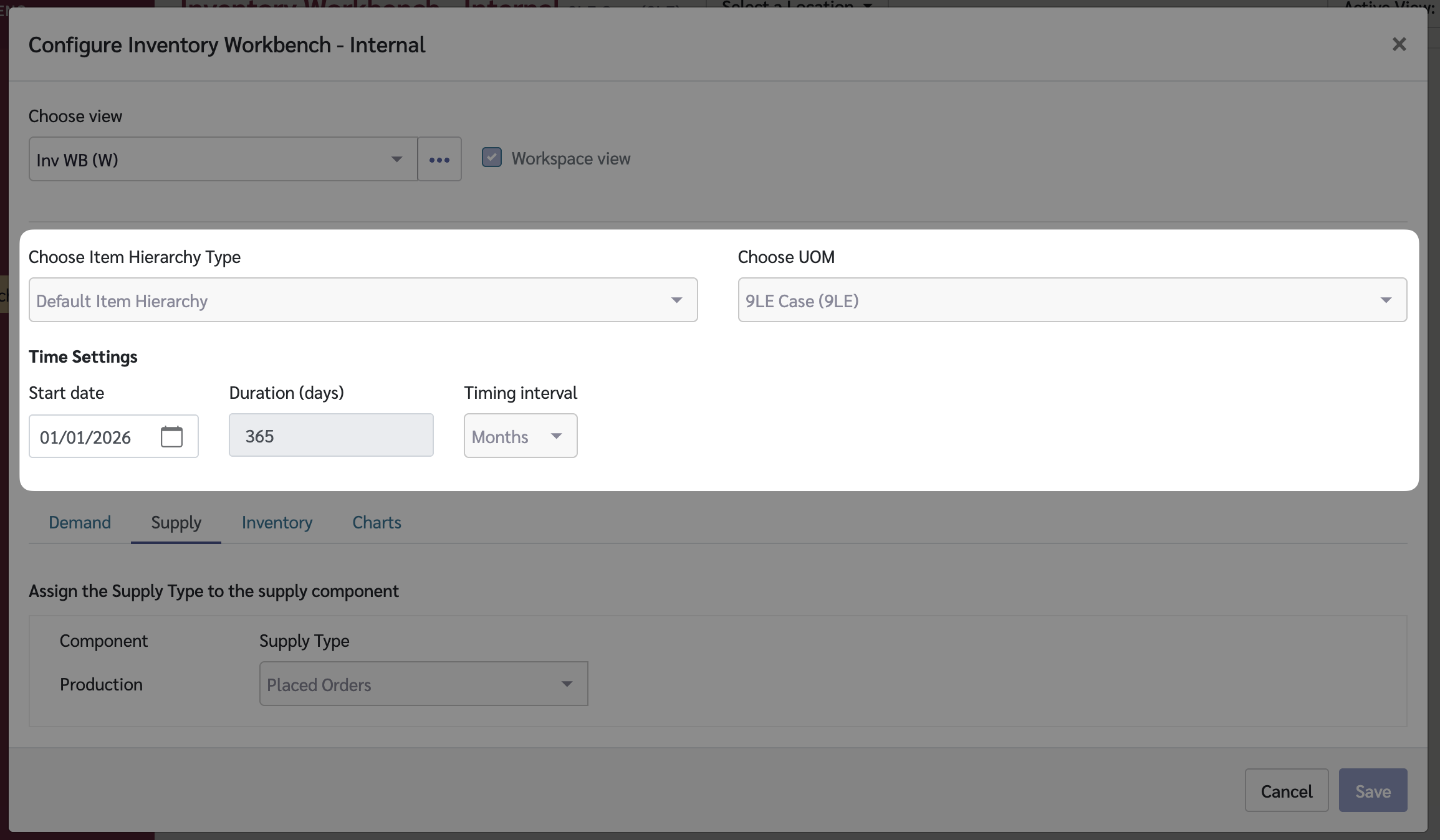Click the three-dot view options button
1440x840 pixels.
point(439,160)
